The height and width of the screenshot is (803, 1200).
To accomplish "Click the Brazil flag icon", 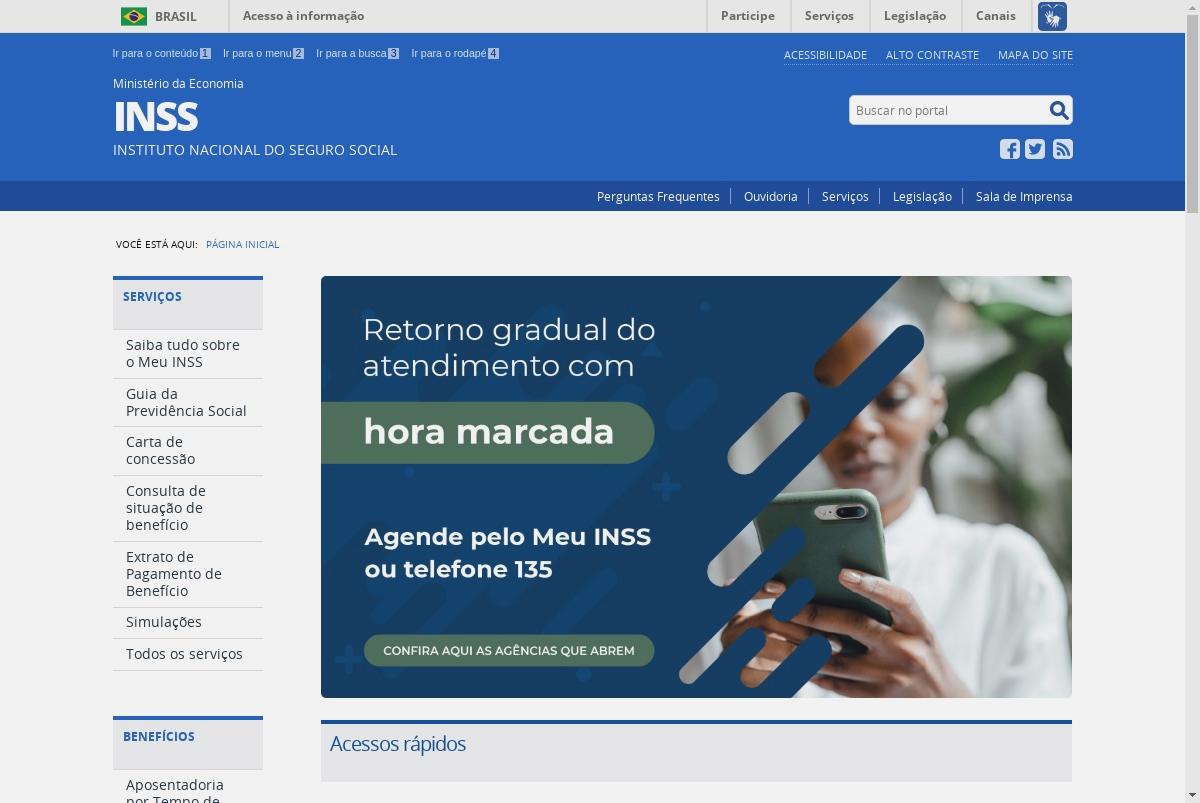I will (x=134, y=16).
